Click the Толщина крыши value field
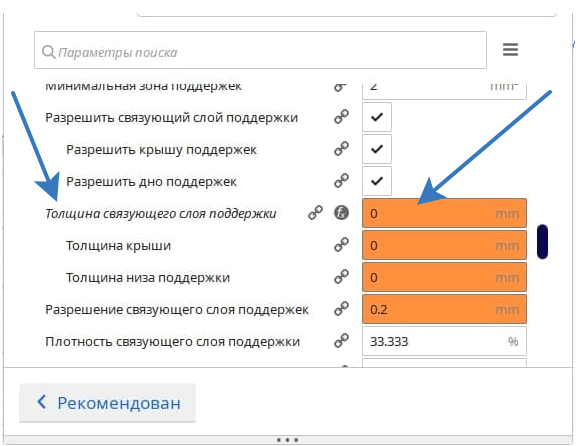Image resolution: width=578 pixels, height=446 pixels. click(444, 245)
